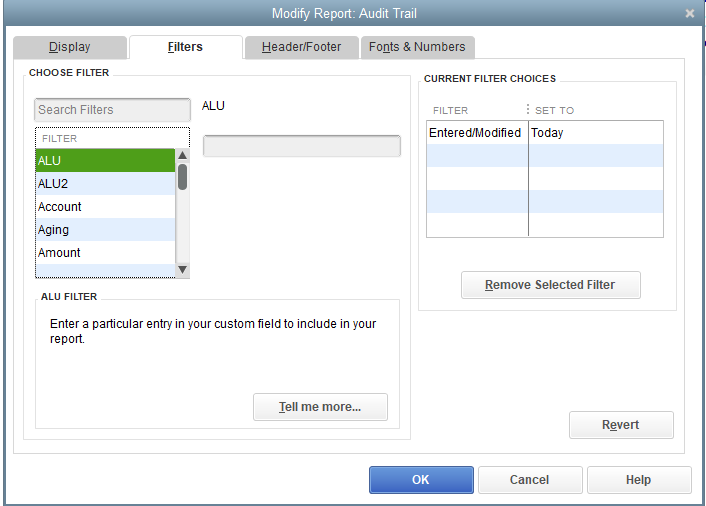This screenshot has height=506, width=706.
Task: Choose the Account filter
Action: 105,207
